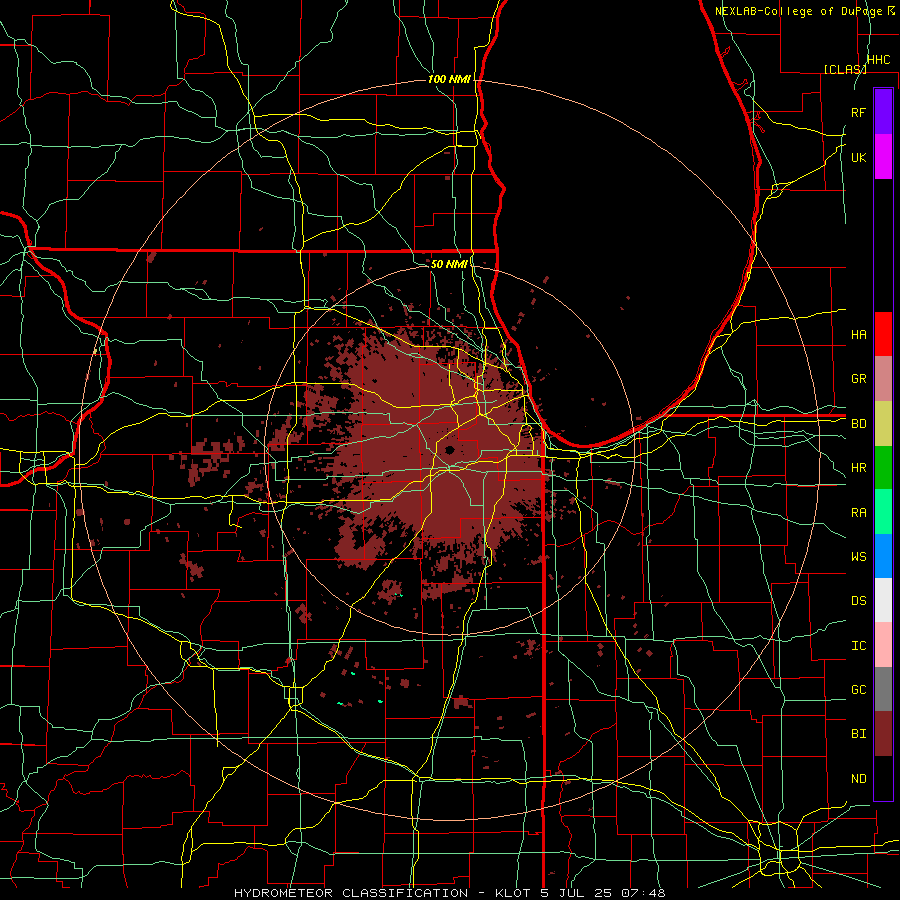Click the radar site black dot at center
900x900 pixels.
pos(449,449)
